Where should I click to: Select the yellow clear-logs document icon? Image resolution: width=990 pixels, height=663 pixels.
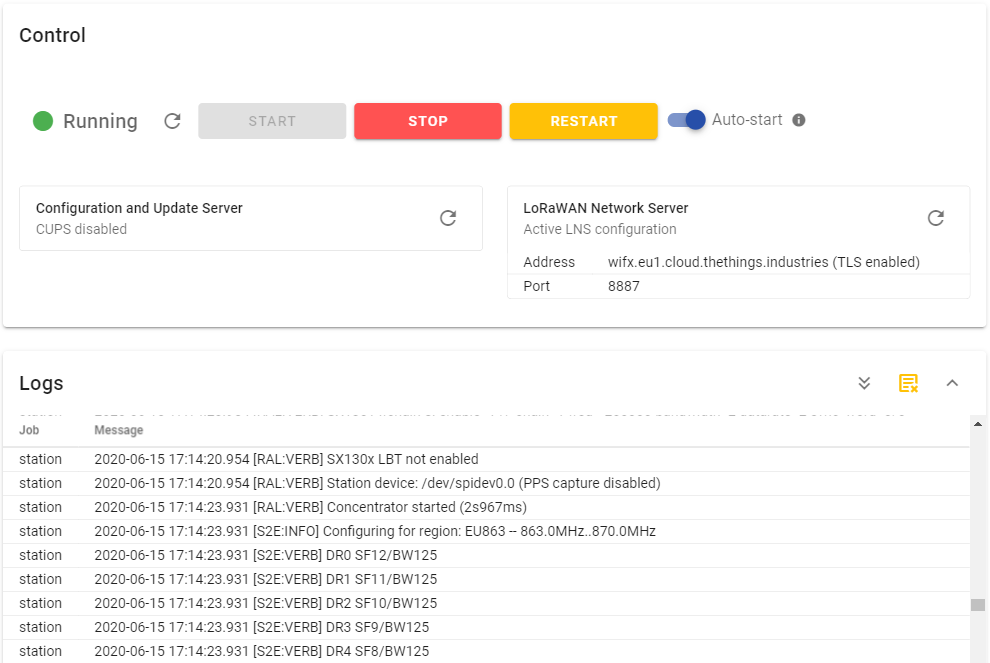(908, 382)
